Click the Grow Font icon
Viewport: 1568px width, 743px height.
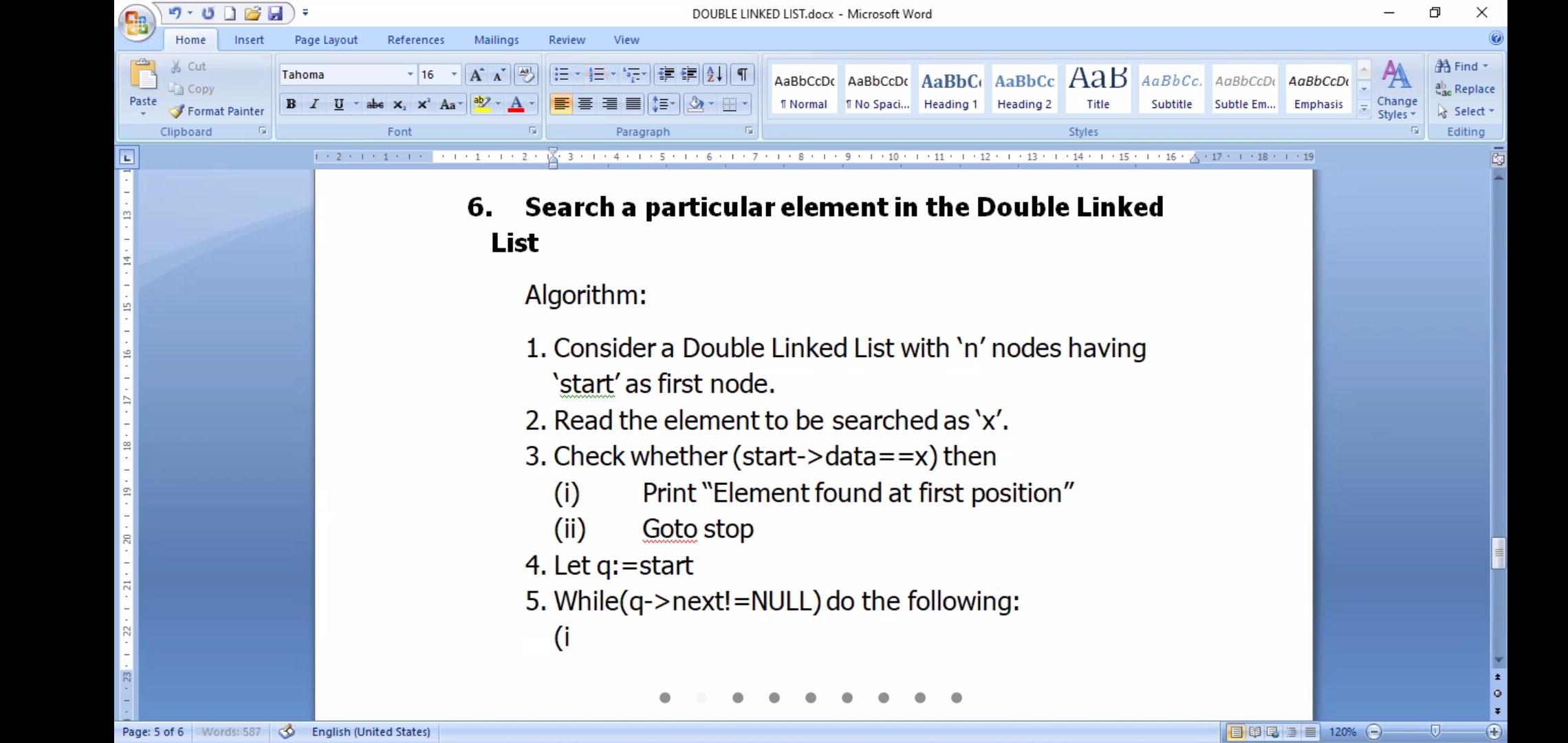(476, 74)
